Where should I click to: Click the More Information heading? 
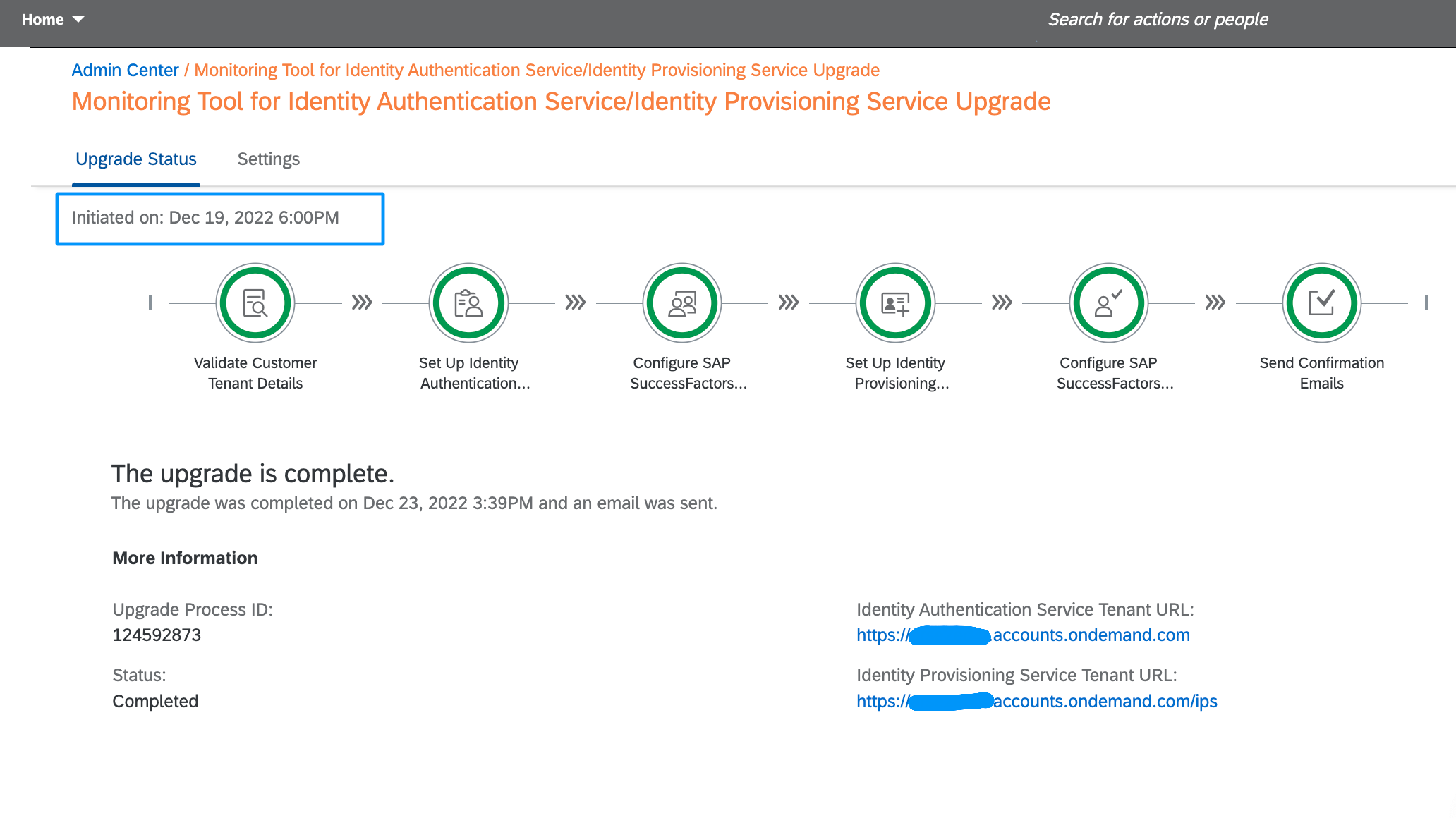point(185,558)
